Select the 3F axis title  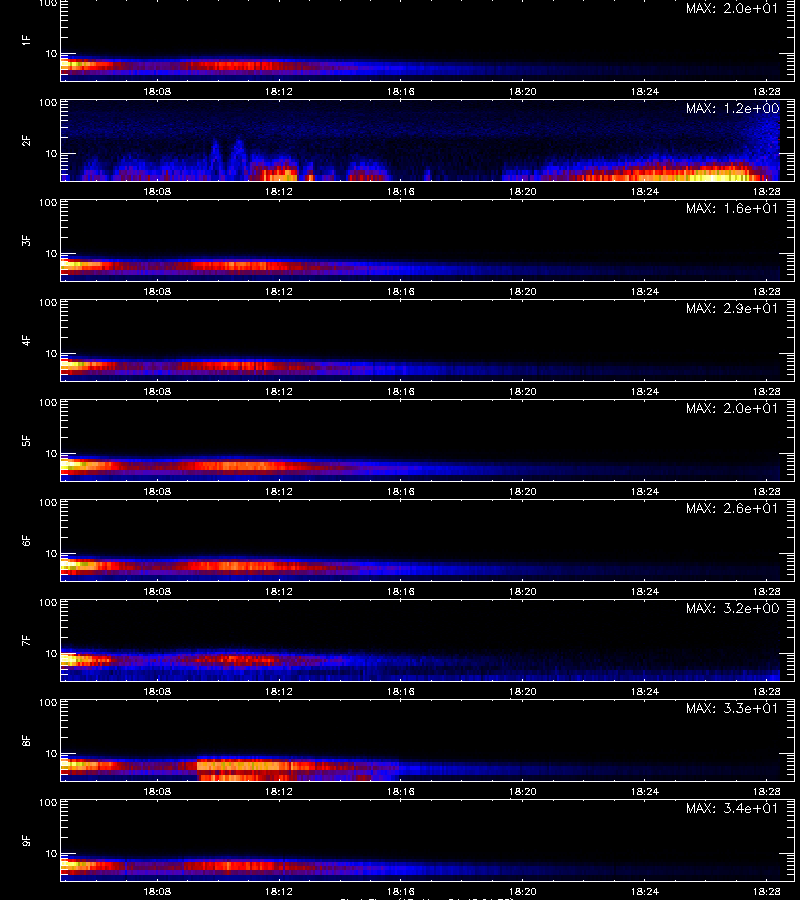pos(26,240)
